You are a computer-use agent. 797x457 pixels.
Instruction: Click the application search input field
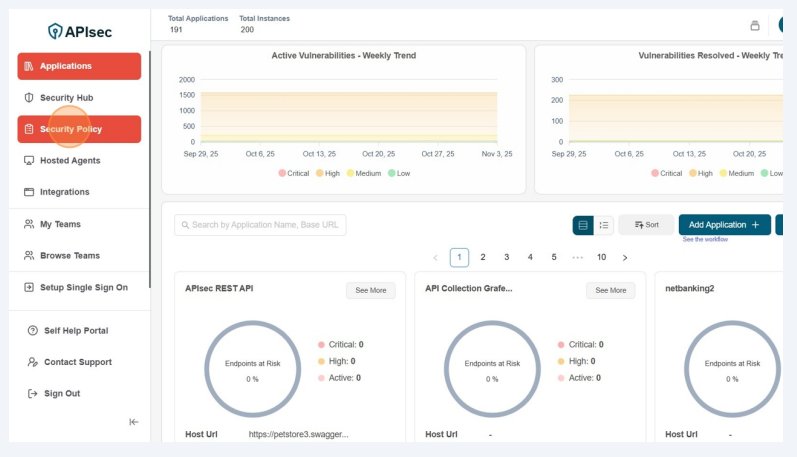(x=260, y=225)
